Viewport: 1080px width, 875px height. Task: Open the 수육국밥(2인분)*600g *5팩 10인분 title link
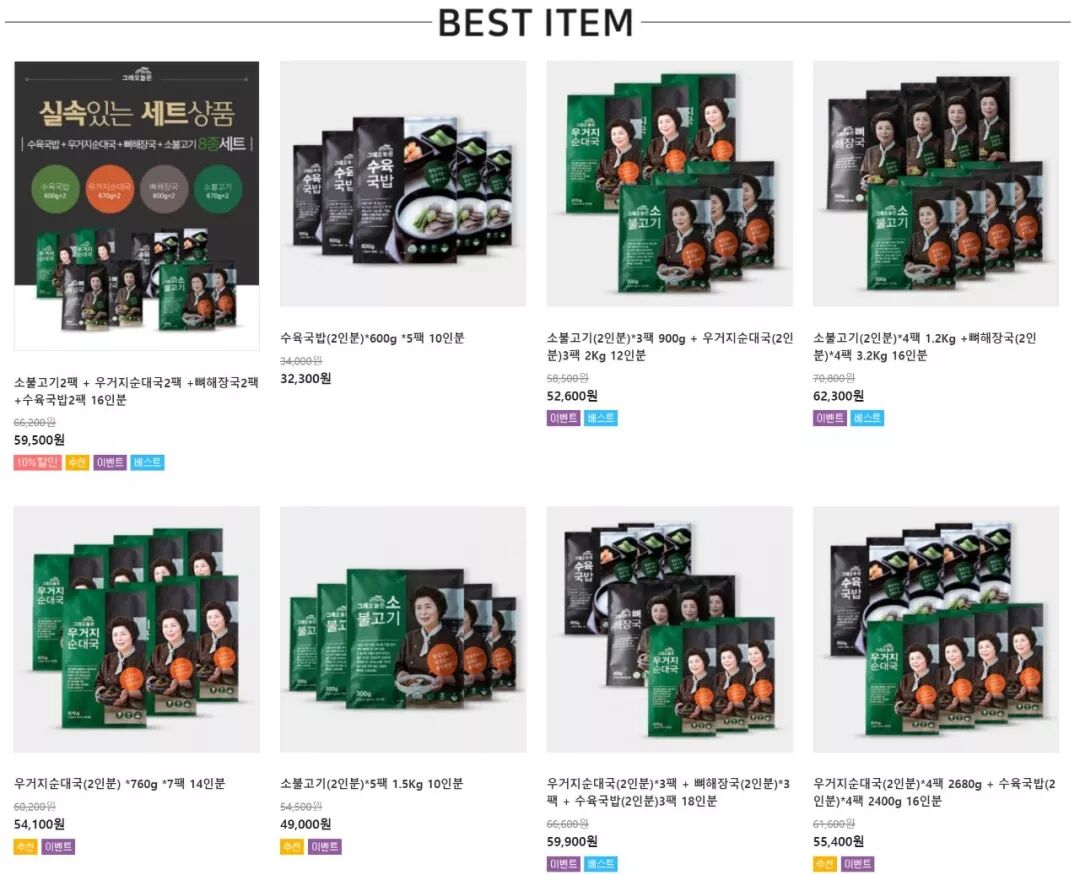pos(373,338)
